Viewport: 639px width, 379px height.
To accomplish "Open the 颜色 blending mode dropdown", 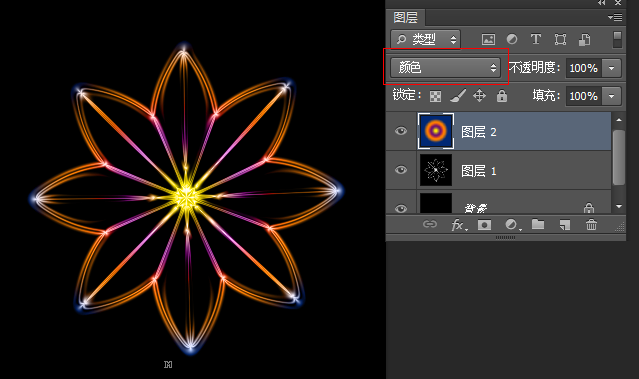I will point(445,68).
